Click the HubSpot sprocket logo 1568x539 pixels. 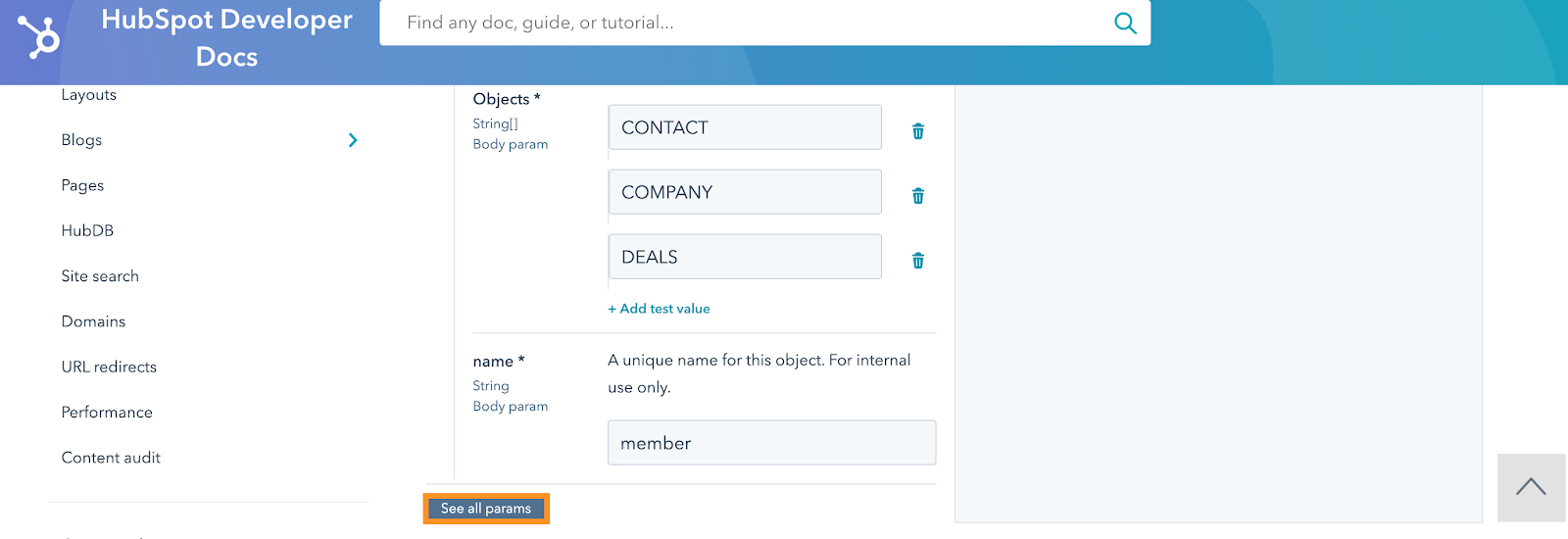click(39, 36)
